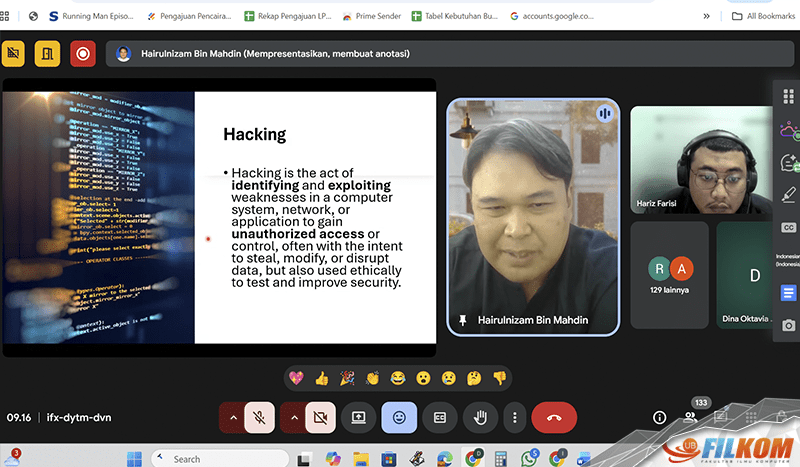Open meeting details info icon
This screenshot has height=467, width=800.
659,417
